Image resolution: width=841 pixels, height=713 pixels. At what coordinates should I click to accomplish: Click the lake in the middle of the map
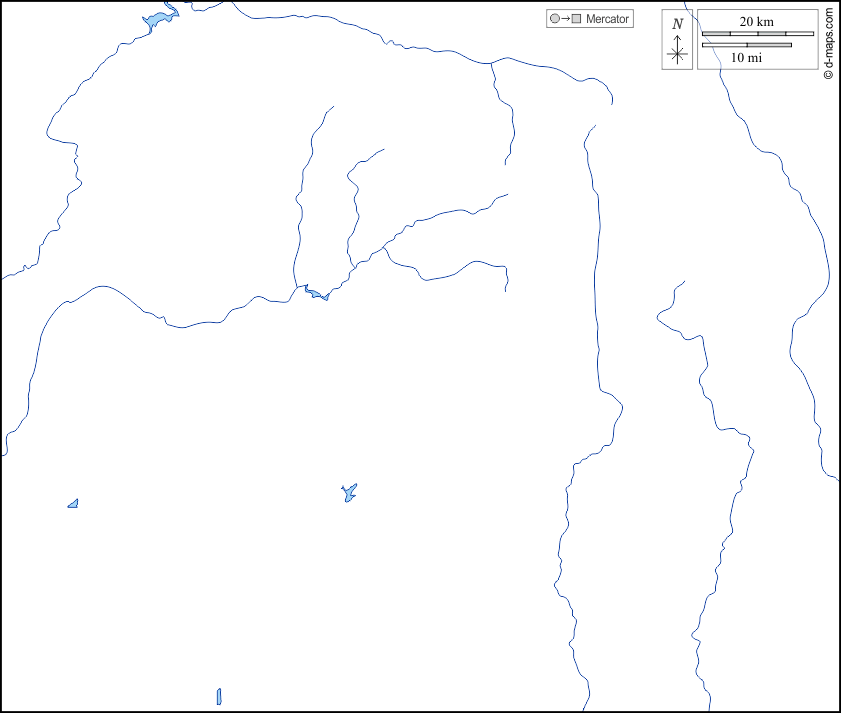[x=348, y=492]
